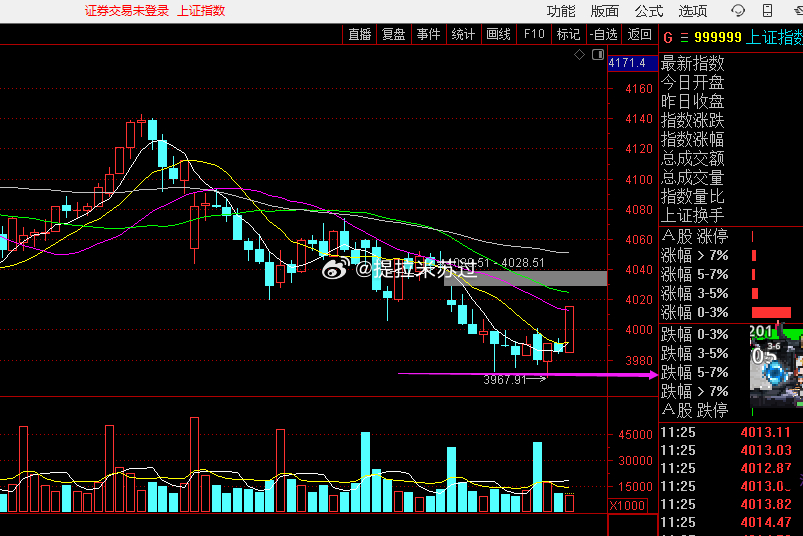Open the customer service headset icon
The image size is (803, 536).
pyautogui.click(x=737, y=10)
